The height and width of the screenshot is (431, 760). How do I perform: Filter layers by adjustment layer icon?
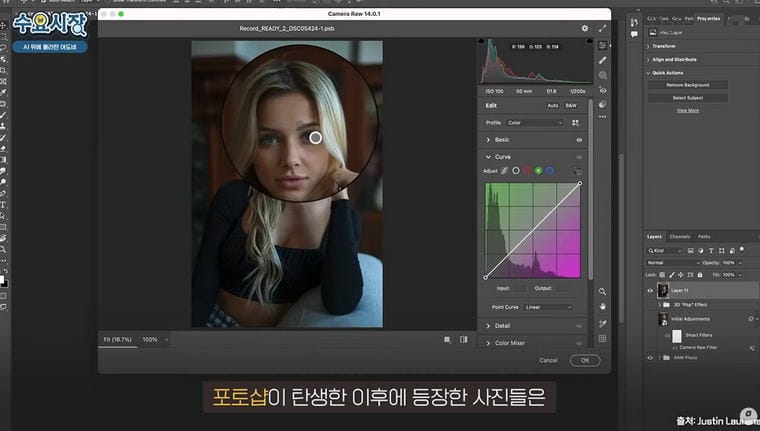[701, 251]
